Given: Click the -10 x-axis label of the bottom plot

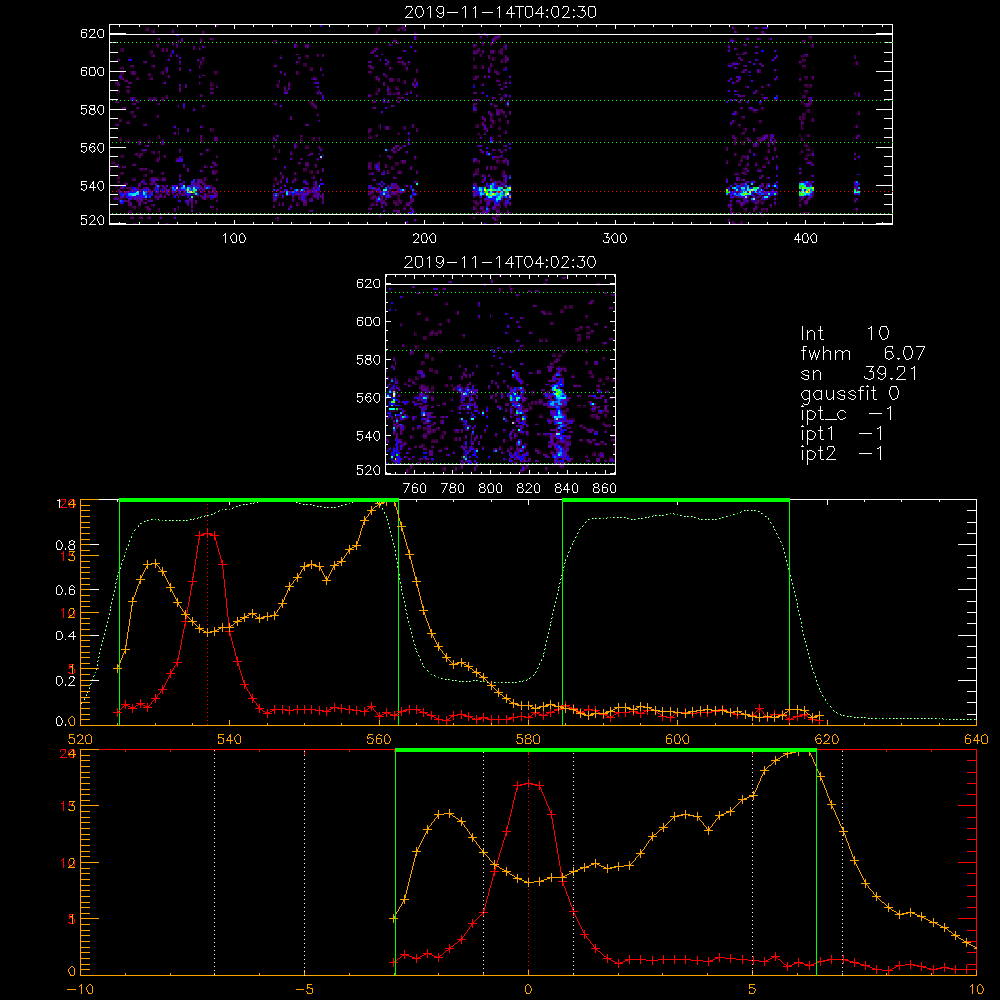Looking at the screenshot, I should click(80, 990).
